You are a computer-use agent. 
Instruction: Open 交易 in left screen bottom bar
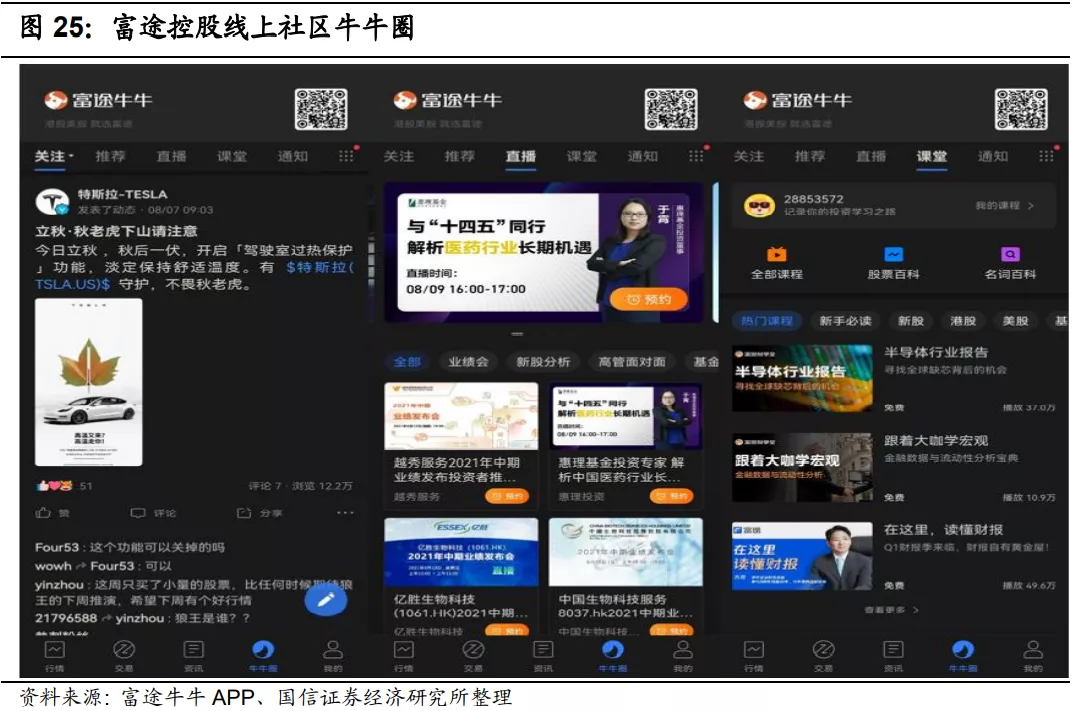(124, 656)
